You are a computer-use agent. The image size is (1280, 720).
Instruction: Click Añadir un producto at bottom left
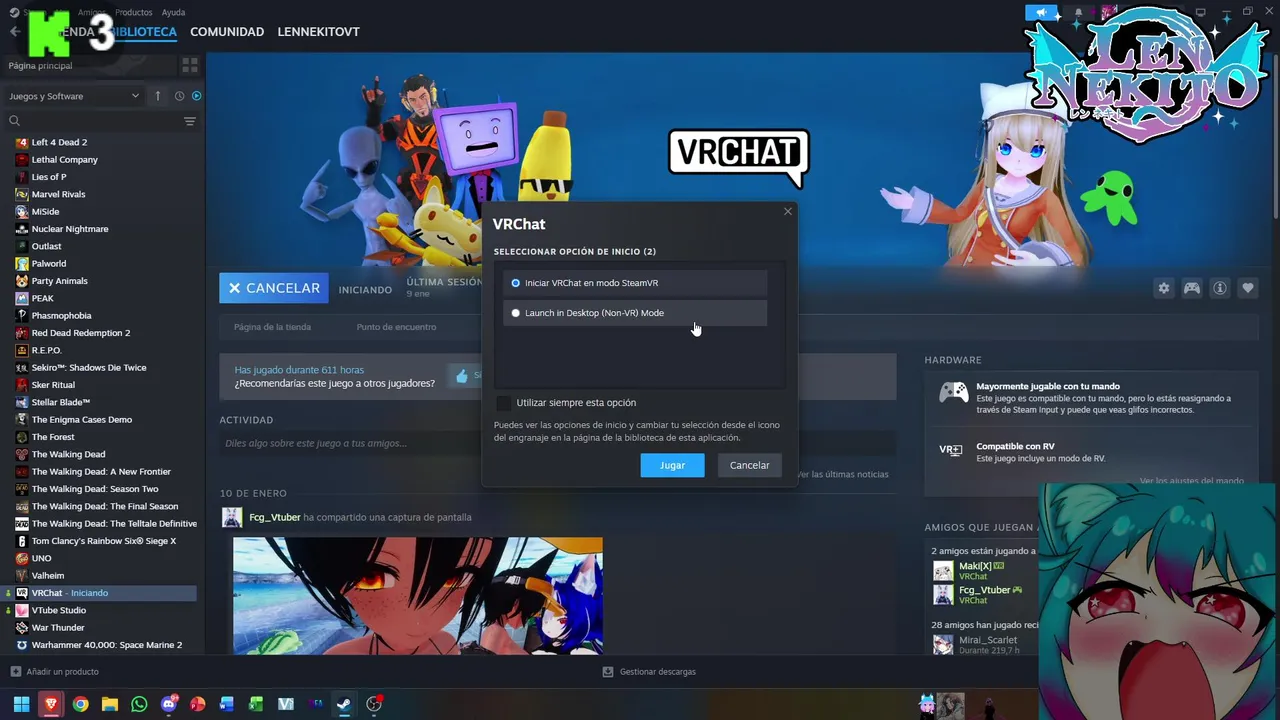pyautogui.click(x=54, y=672)
